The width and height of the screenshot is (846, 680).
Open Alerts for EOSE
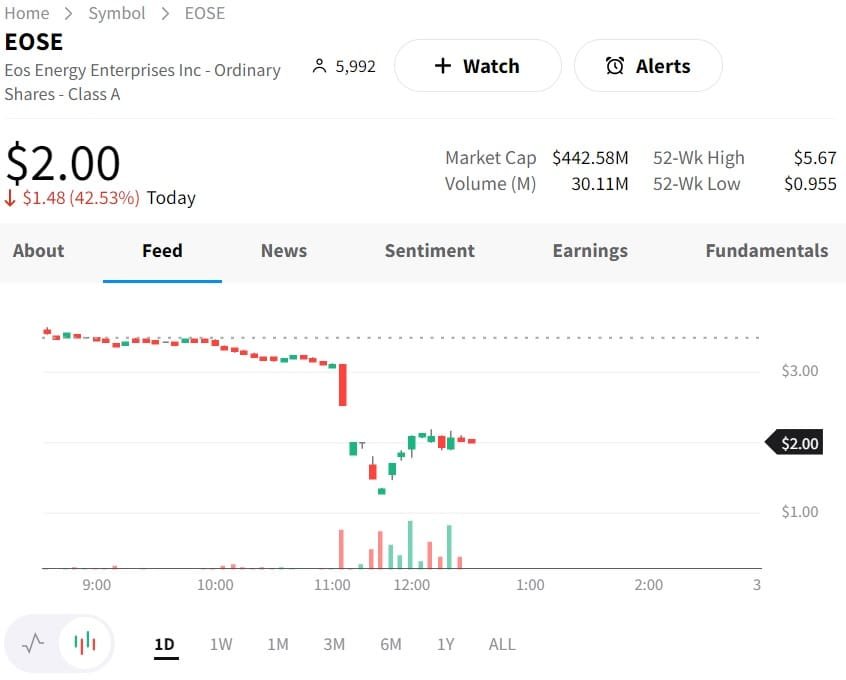point(648,66)
